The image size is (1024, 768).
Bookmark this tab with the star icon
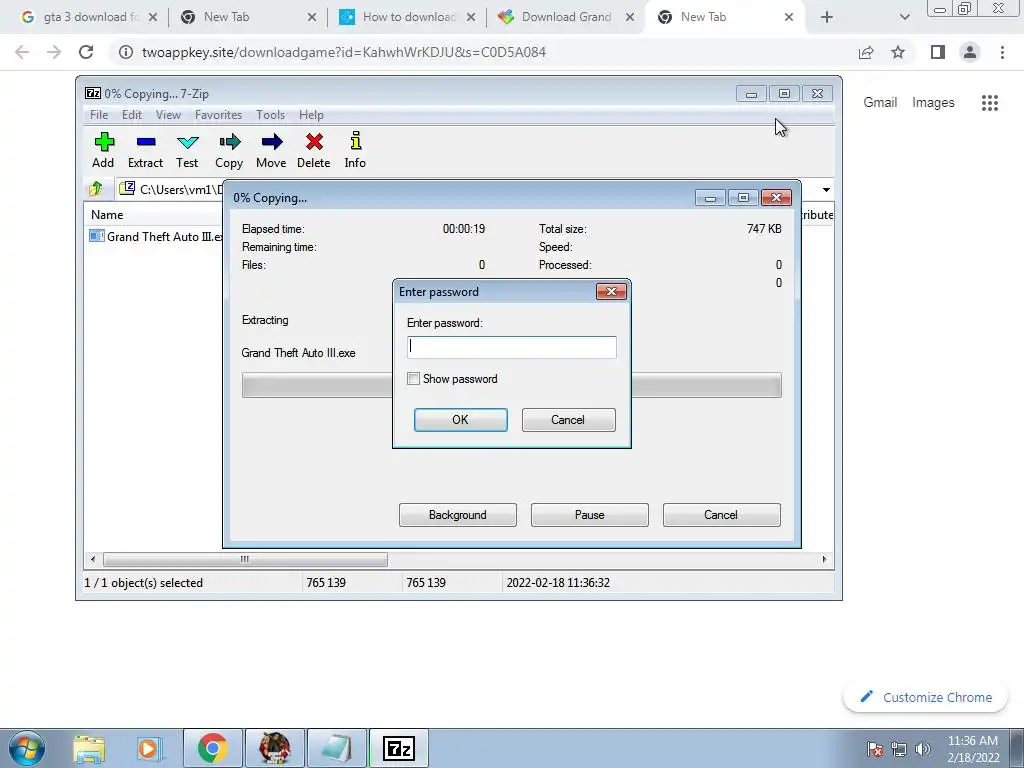click(898, 52)
